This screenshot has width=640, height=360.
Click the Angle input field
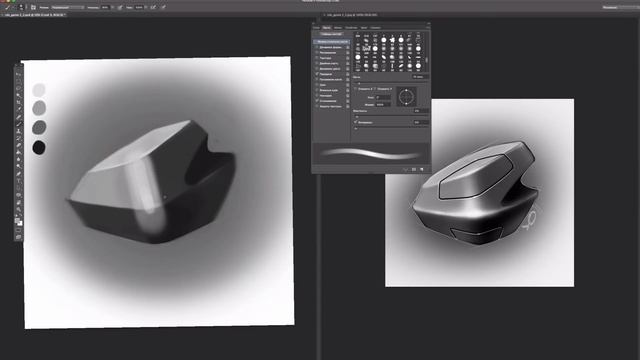click(x=383, y=97)
